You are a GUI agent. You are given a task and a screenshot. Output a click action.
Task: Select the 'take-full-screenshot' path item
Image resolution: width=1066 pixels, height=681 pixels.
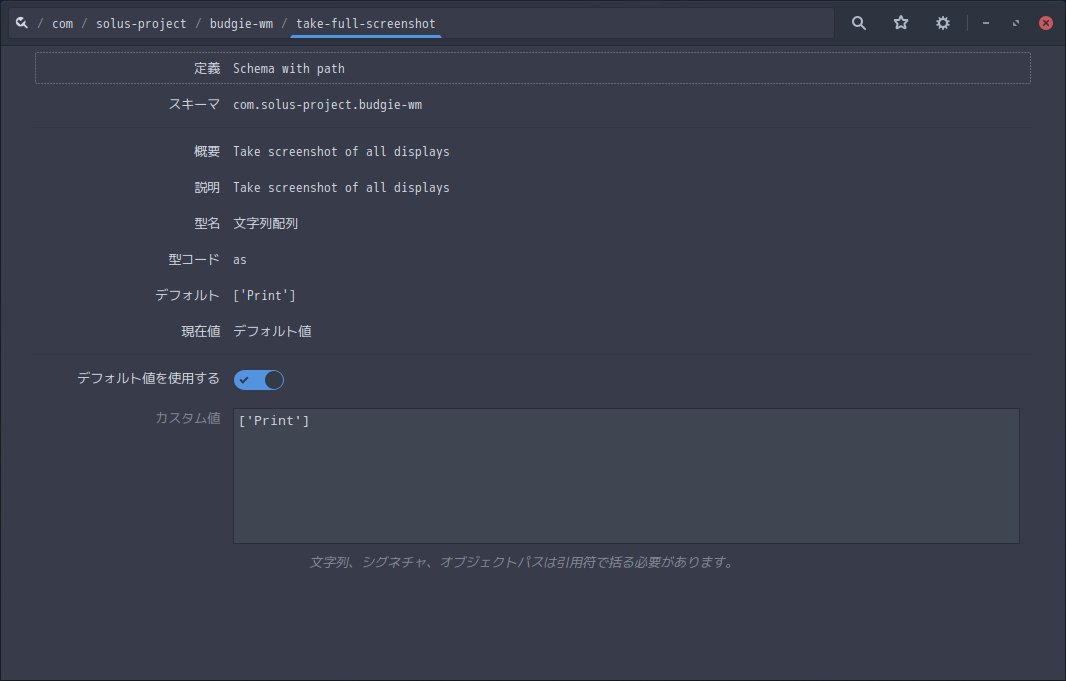coord(366,24)
